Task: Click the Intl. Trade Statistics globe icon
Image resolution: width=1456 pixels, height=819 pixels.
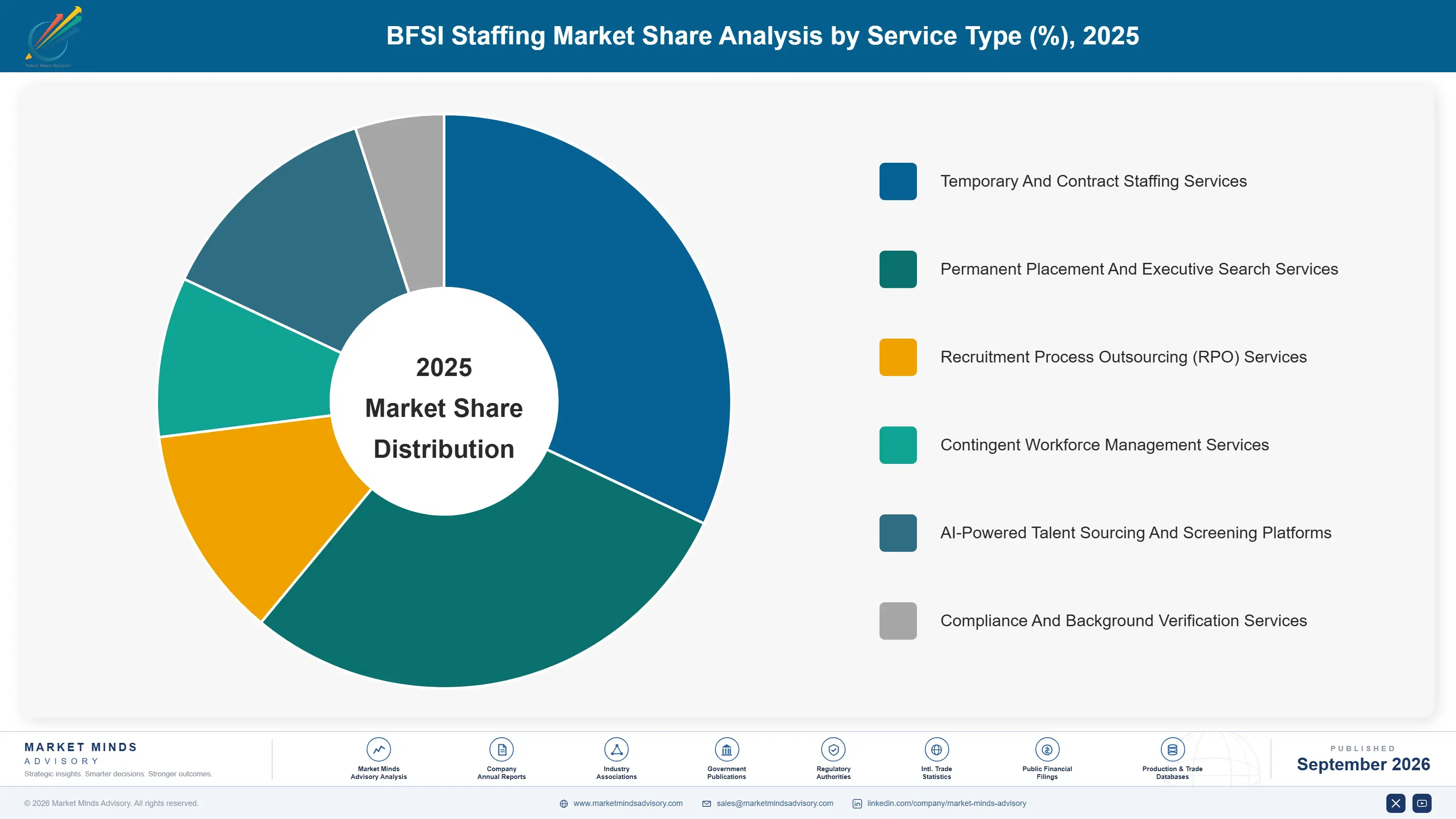Action: [x=937, y=749]
